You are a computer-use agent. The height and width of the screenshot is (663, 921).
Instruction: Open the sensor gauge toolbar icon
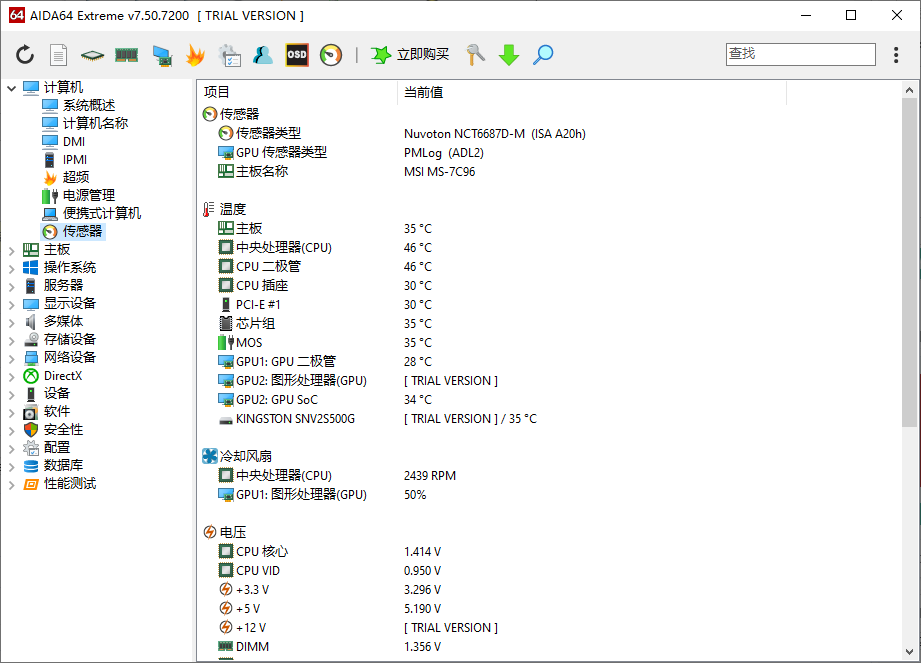tap(331, 55)
